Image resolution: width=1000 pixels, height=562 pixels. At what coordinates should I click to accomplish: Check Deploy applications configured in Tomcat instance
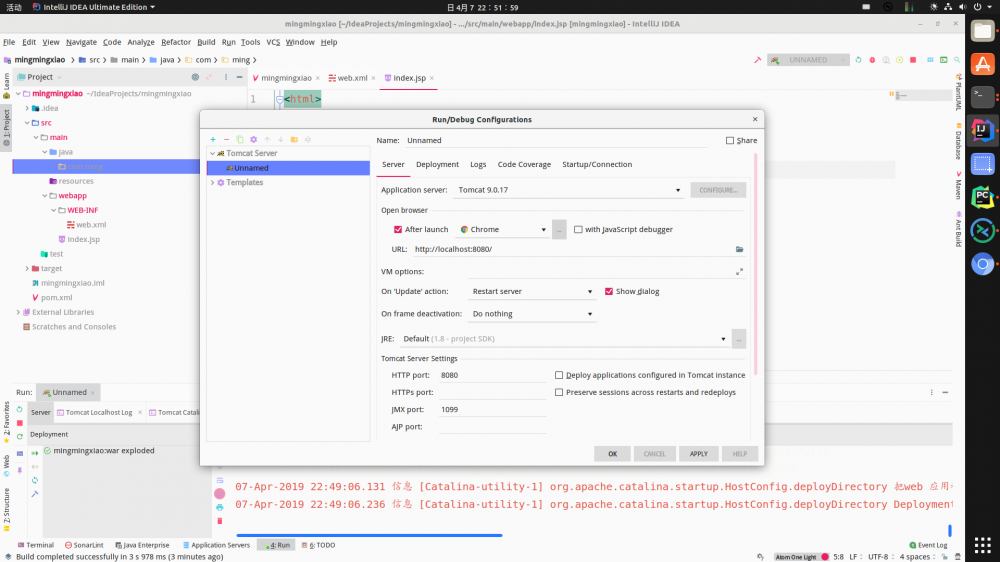pyautogui.click(x=559, y=375)
